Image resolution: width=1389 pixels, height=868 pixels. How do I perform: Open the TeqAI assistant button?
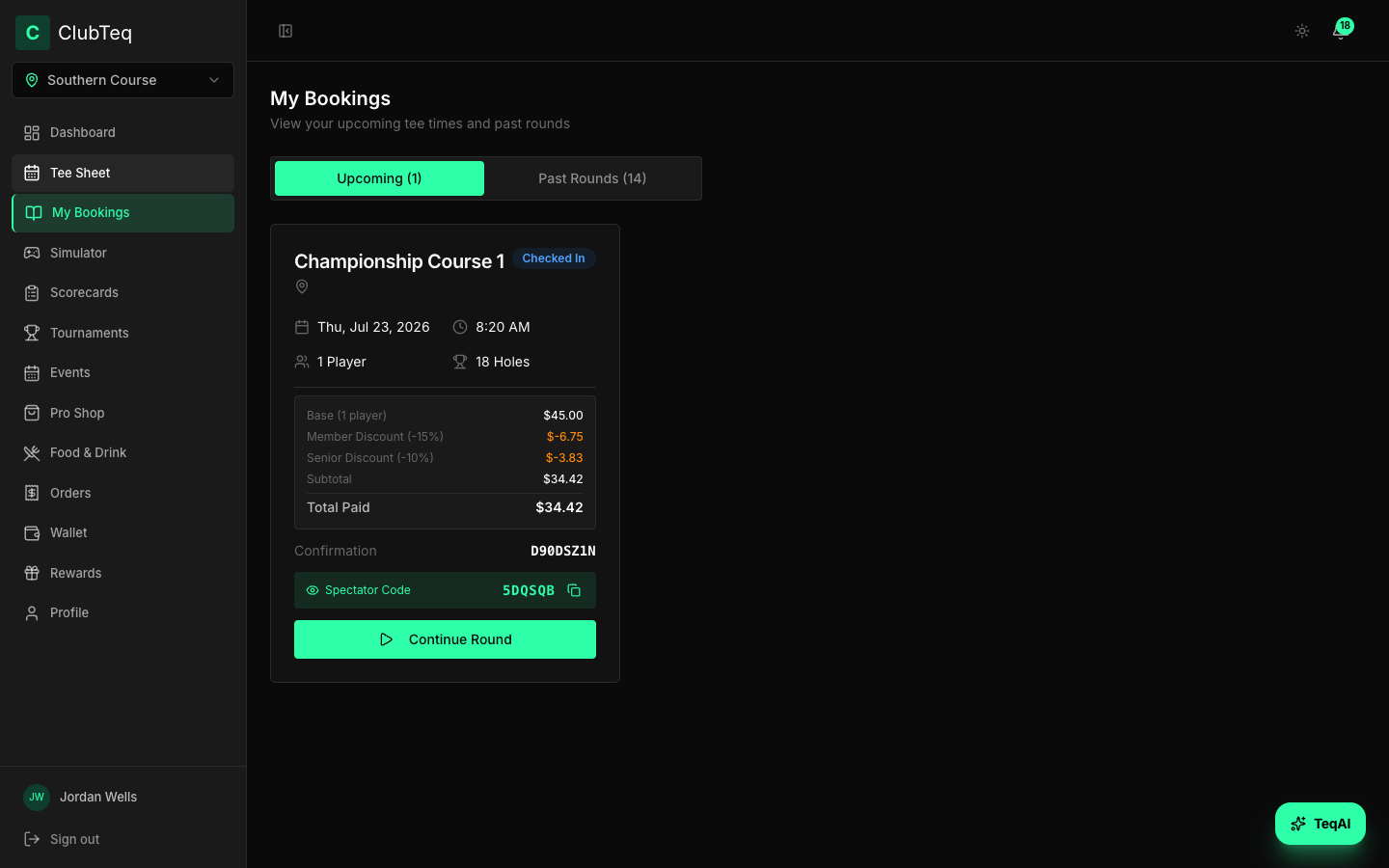point(1321,824)
